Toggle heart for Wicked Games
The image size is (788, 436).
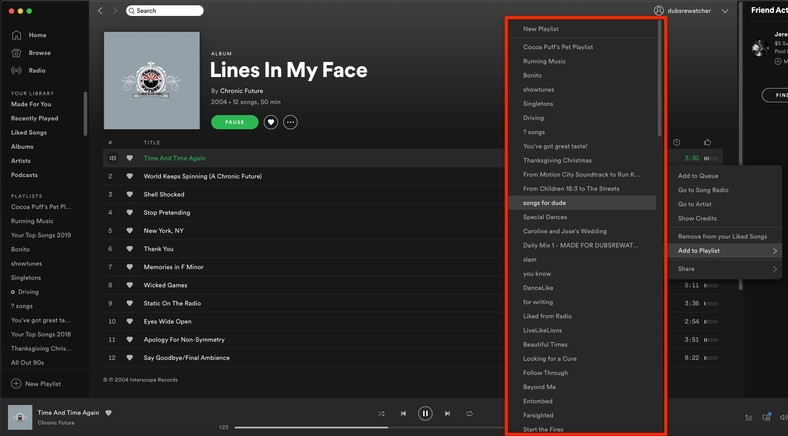tap(130, 285)
